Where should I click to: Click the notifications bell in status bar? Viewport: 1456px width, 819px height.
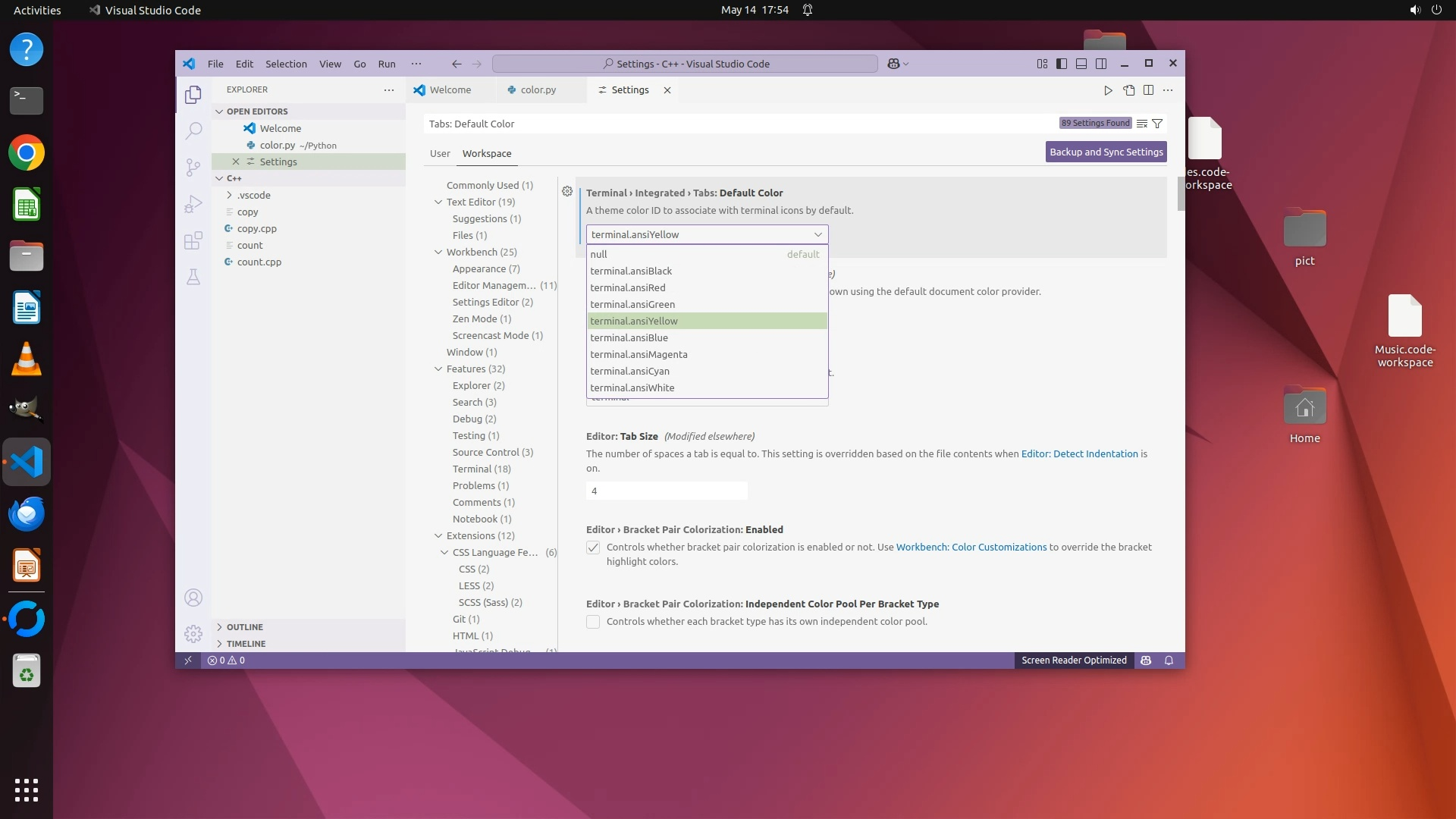1169,661
